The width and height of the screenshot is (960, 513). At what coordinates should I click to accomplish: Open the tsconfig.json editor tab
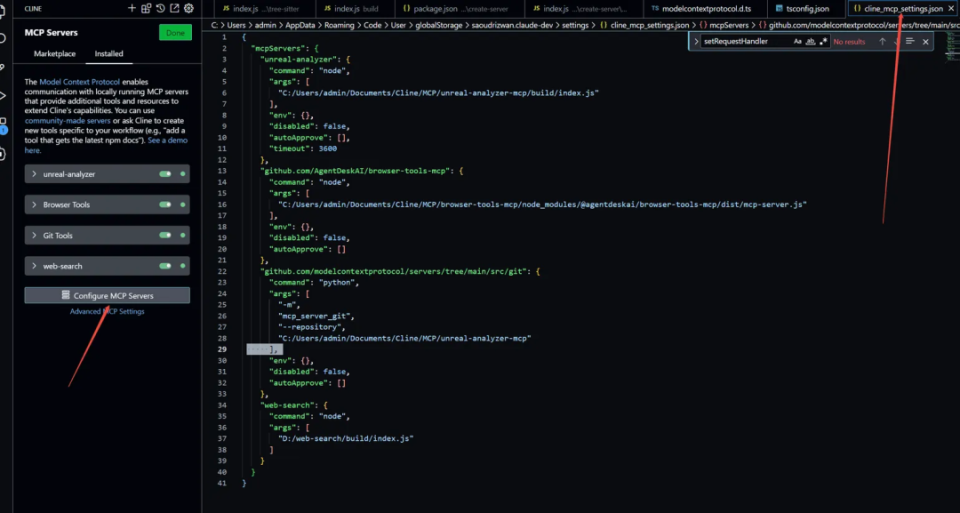tap(807, 9)
